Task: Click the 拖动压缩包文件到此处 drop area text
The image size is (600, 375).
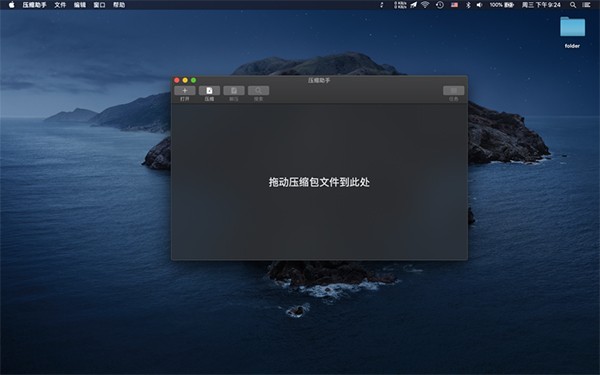Action: pos(319,182)
